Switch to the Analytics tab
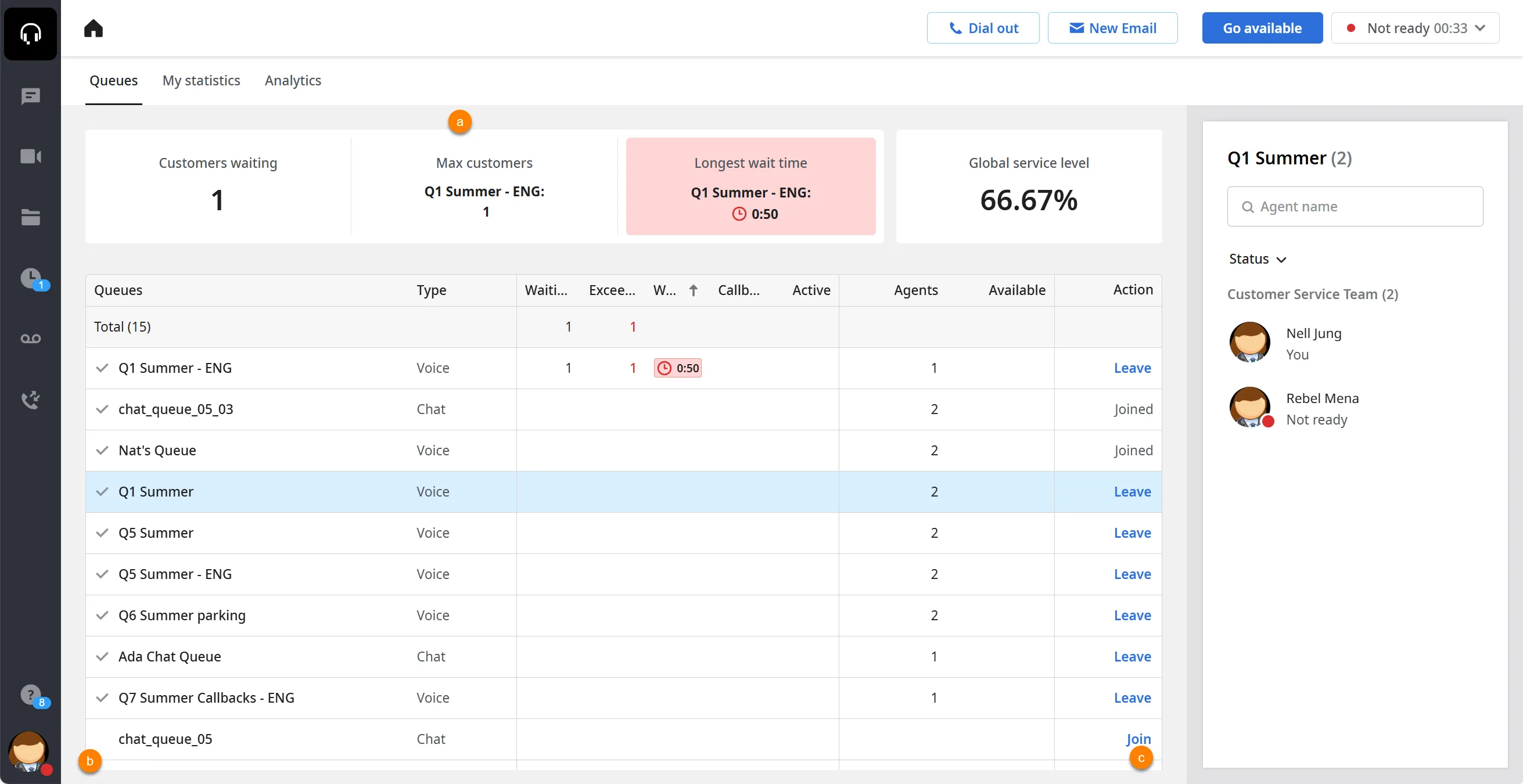This screenshot has height=784, width=1523. coord(293,80)
